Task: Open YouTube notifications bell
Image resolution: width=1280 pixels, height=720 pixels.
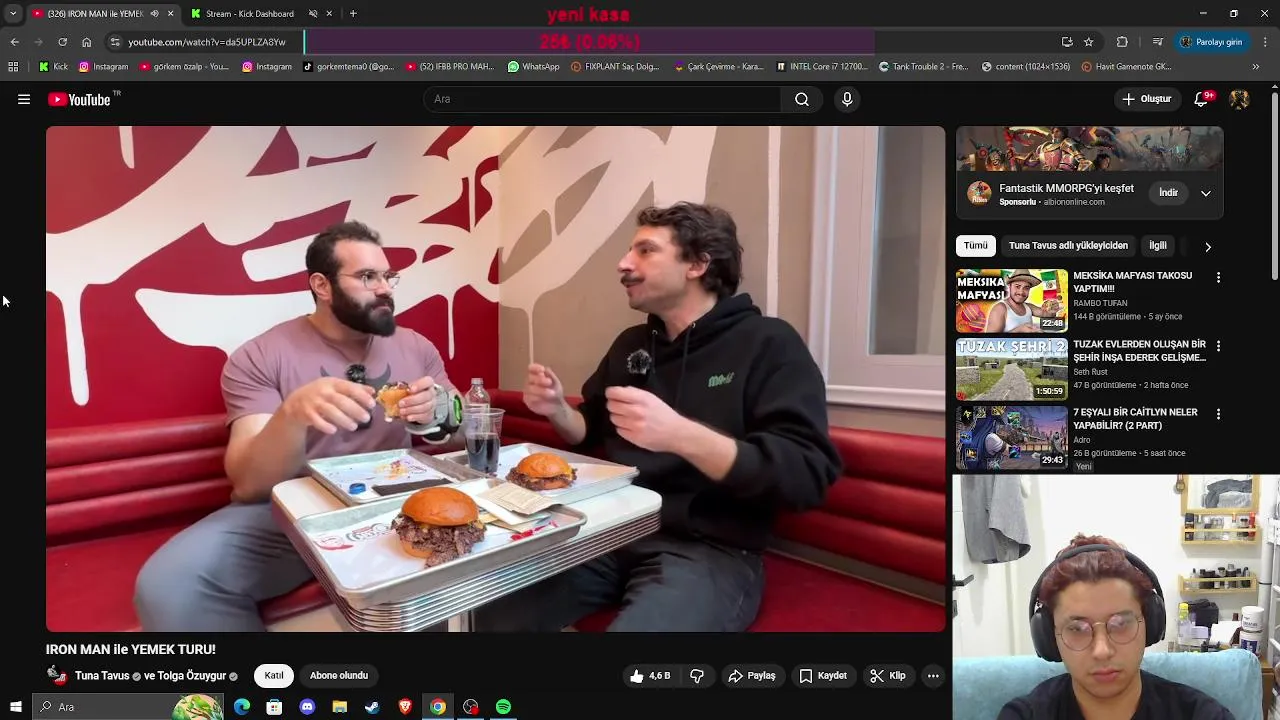Action: tap(1201, 99)
